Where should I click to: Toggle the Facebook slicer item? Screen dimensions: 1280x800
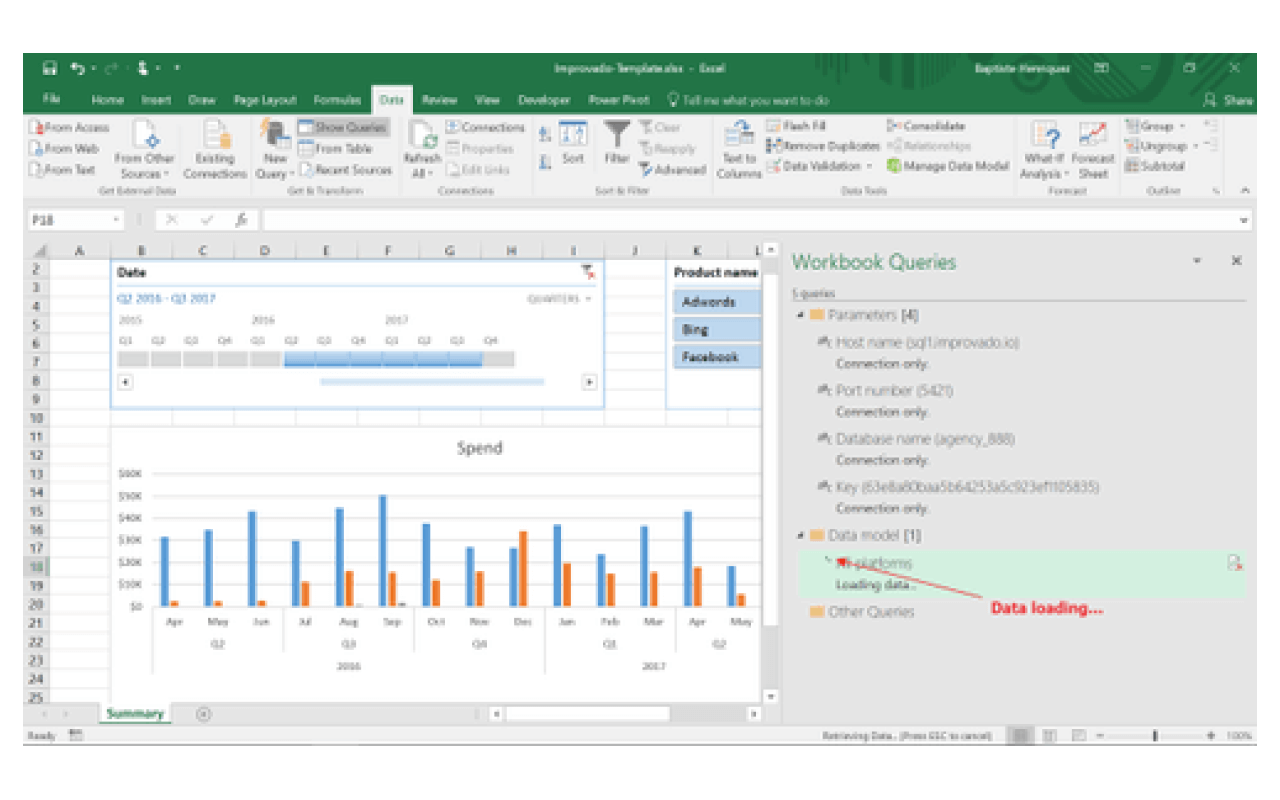[x=717, y=357]
